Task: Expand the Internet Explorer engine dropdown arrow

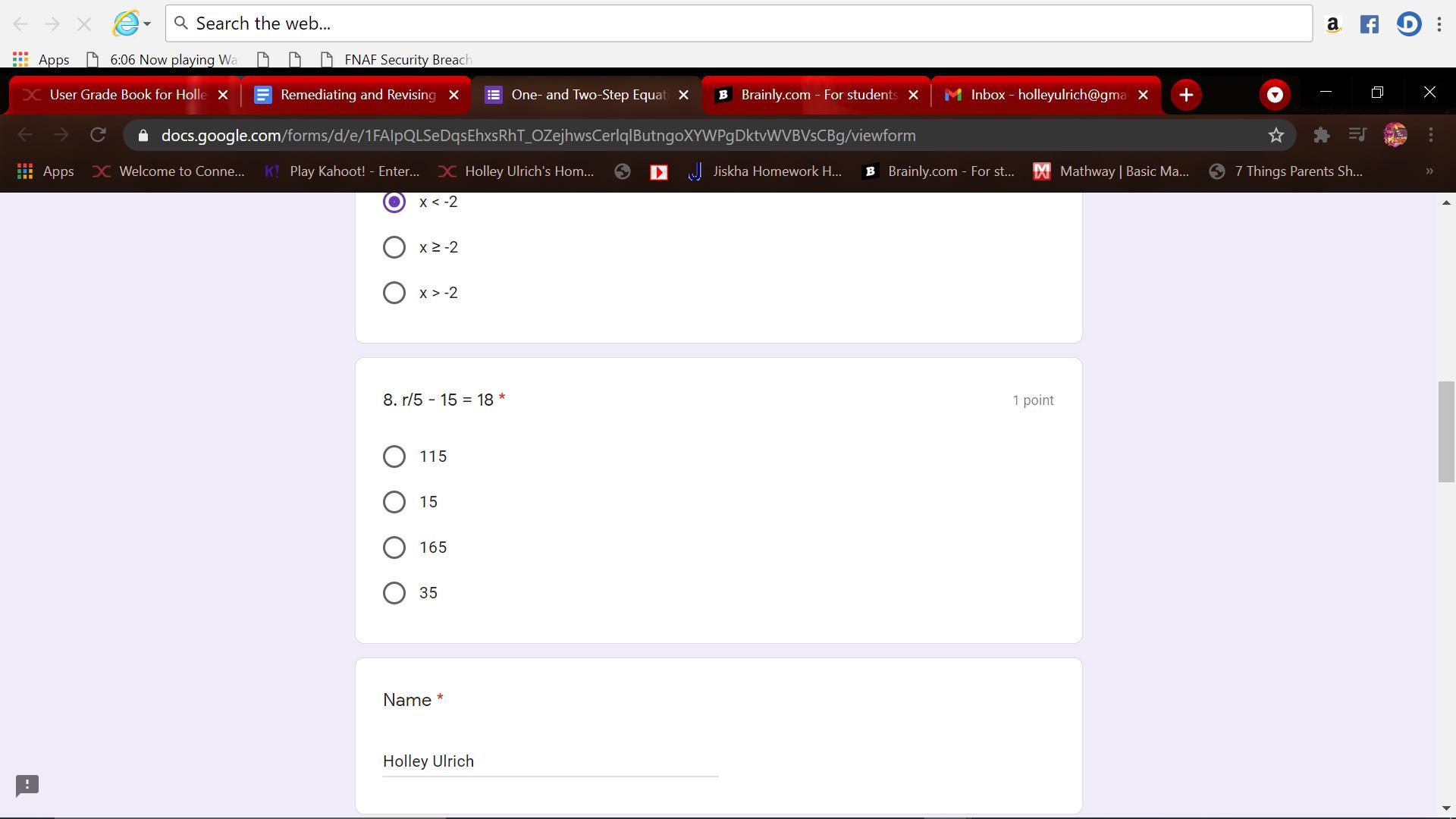Action: tap(147, 24)
